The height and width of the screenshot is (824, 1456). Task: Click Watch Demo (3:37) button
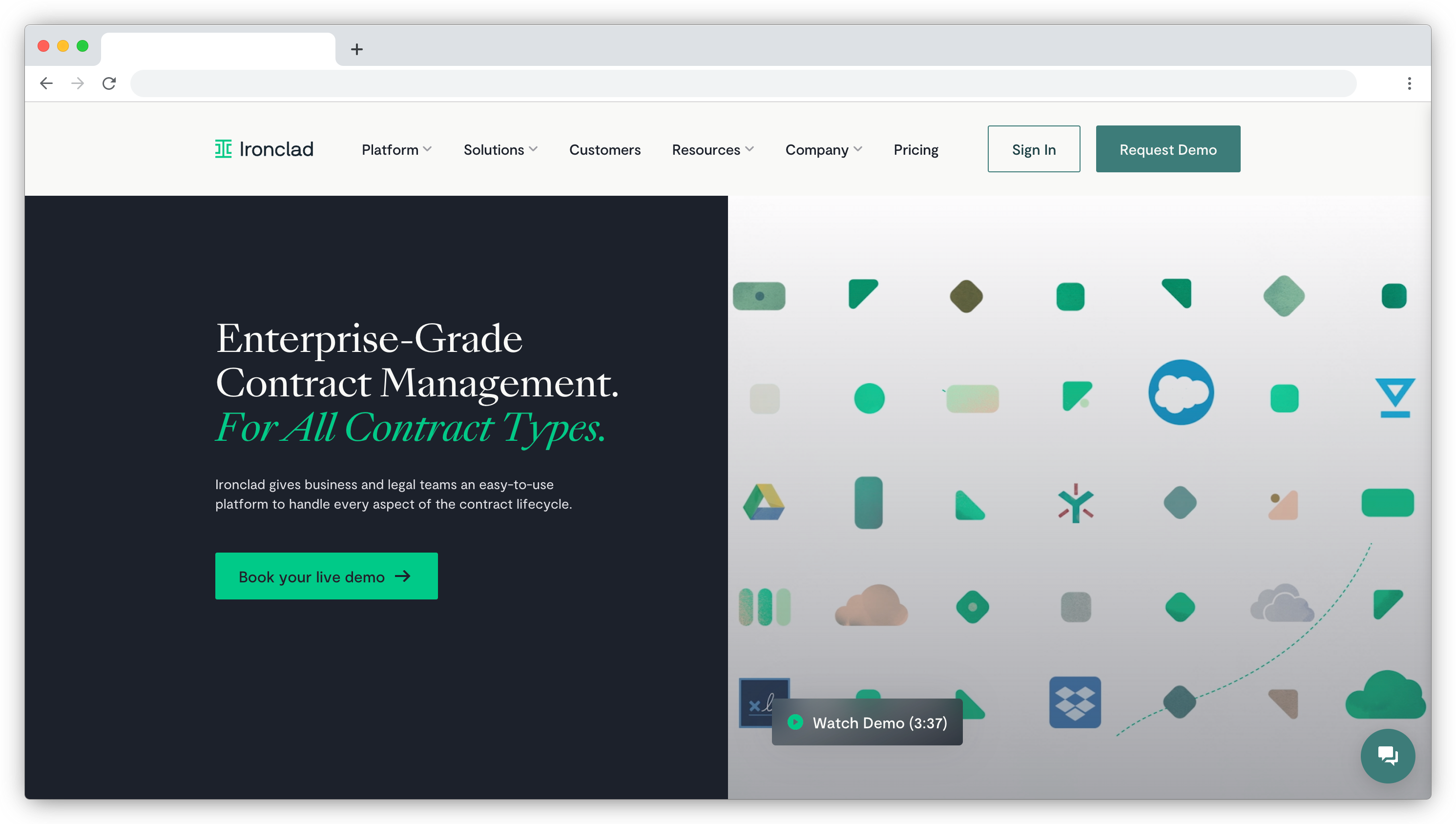866,721
